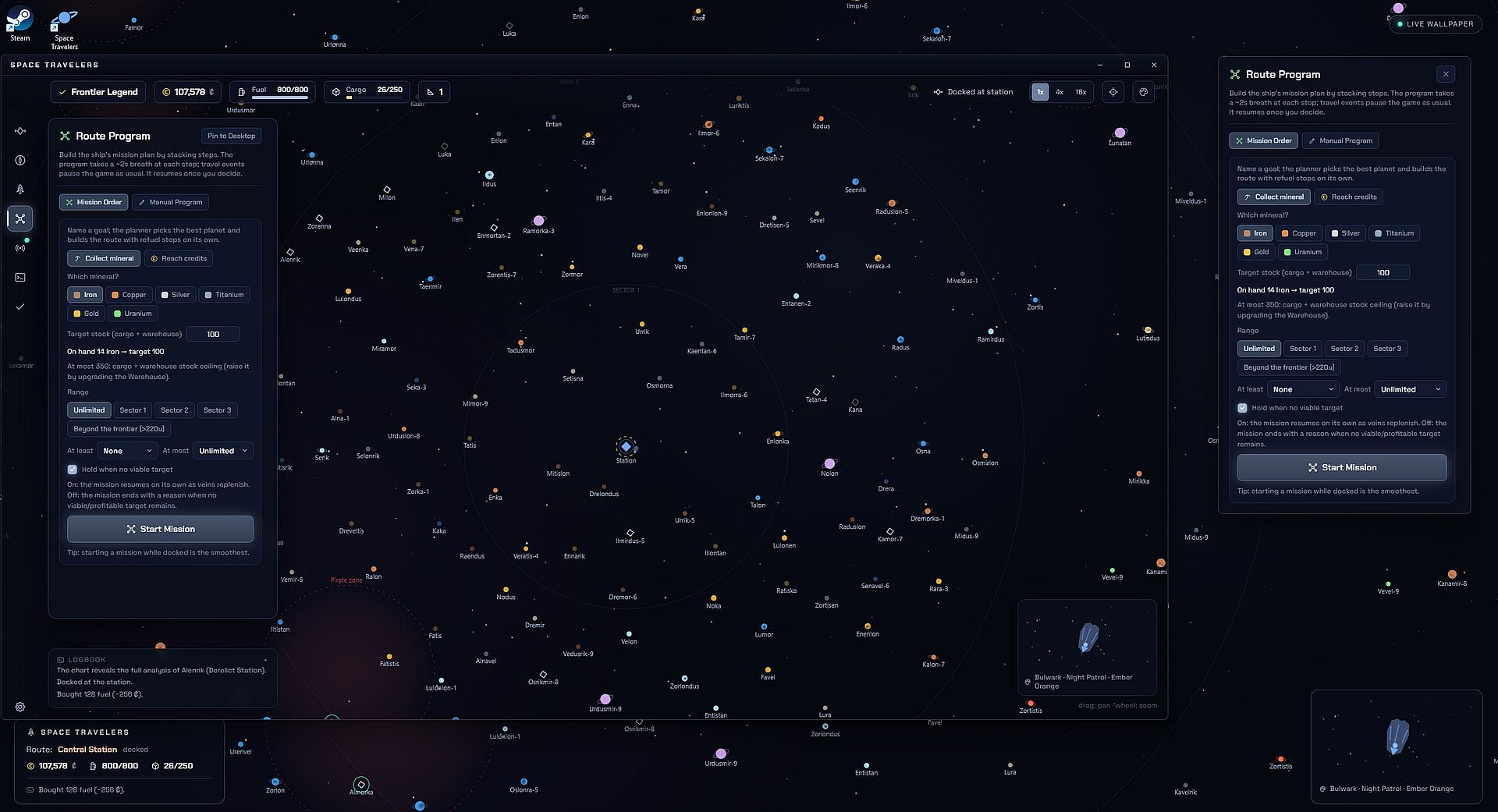This screenshot has width=1498, height=812.
Task: Open the At most dropdown in game window
Action: [x=223, y=451]
